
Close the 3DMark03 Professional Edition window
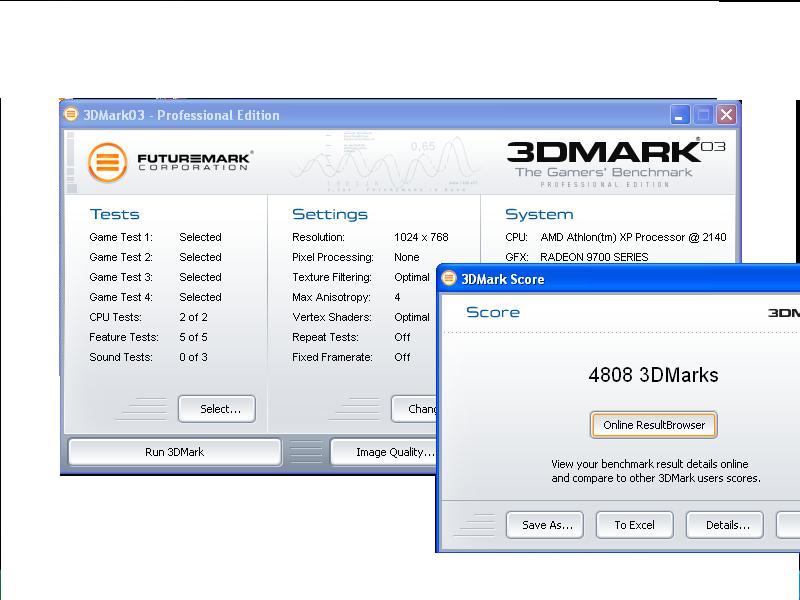coord(727,115)
